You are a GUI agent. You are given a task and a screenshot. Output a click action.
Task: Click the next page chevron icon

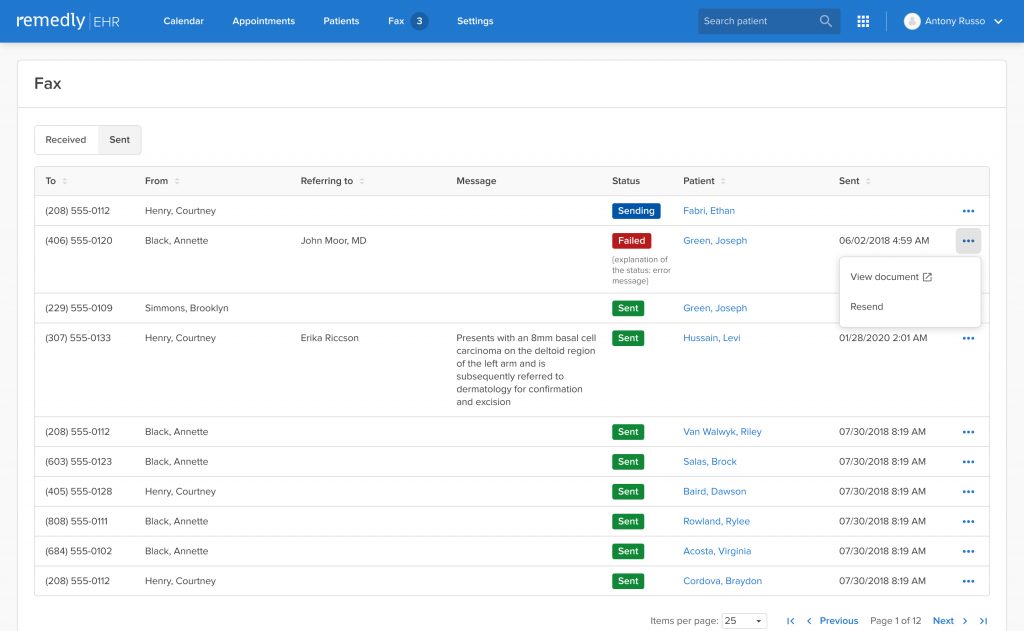[965, 621]
